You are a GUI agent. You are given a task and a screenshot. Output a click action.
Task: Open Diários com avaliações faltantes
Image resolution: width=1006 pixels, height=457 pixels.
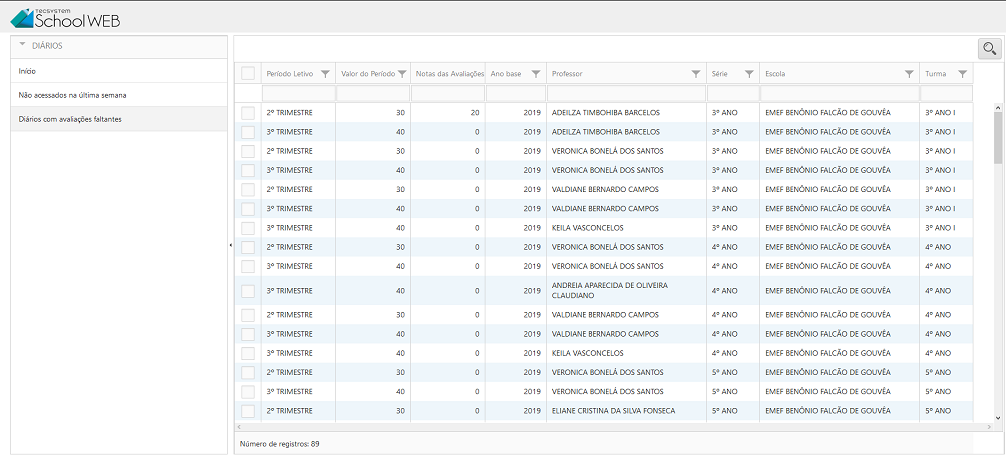[70, 119]
